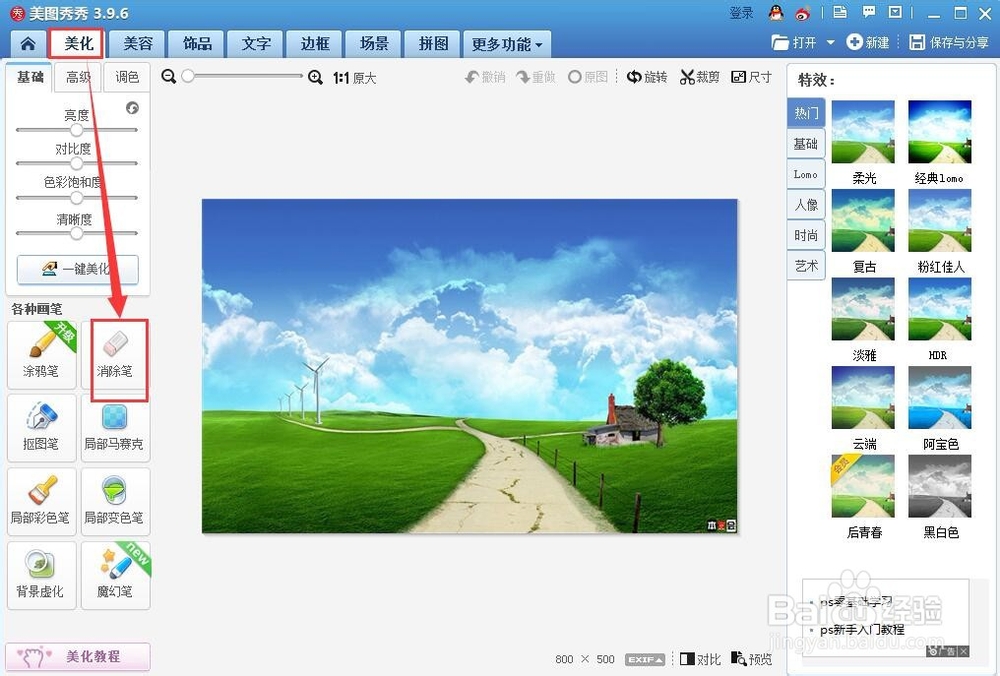Click the QQ penguin login icon
This screenshot has width=1000, height=676.
click(x=776, y=12)
